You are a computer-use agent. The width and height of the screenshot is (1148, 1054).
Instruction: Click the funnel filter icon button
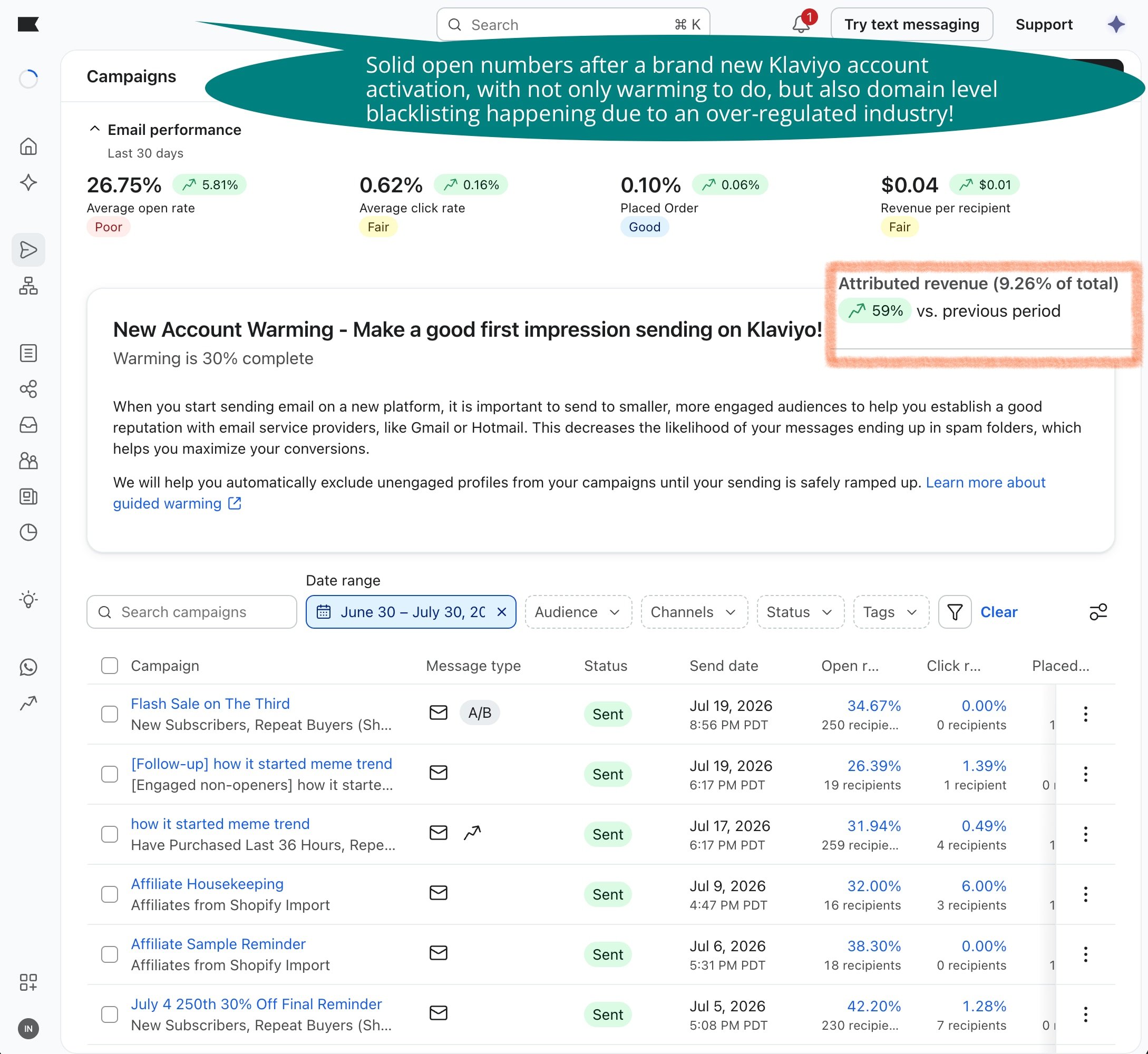point(955,612)
